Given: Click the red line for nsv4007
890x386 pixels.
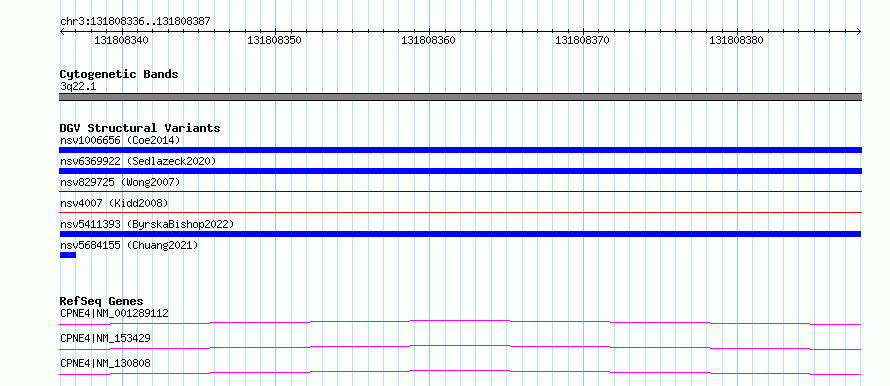Looking at the screenshot, I should pyautogui.click(x=460, y=213).
